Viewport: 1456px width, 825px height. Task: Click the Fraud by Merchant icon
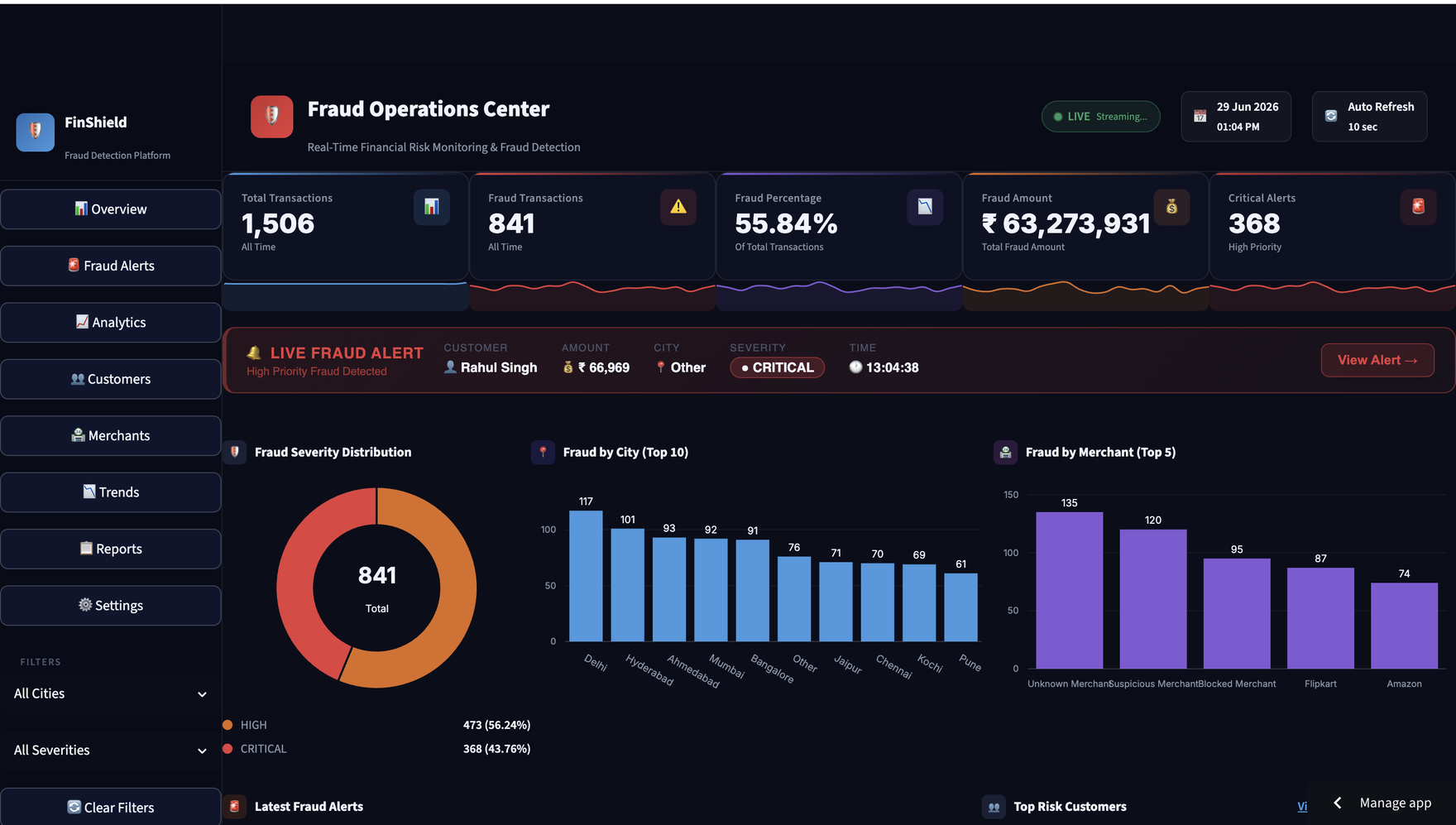coord(1005,453)
